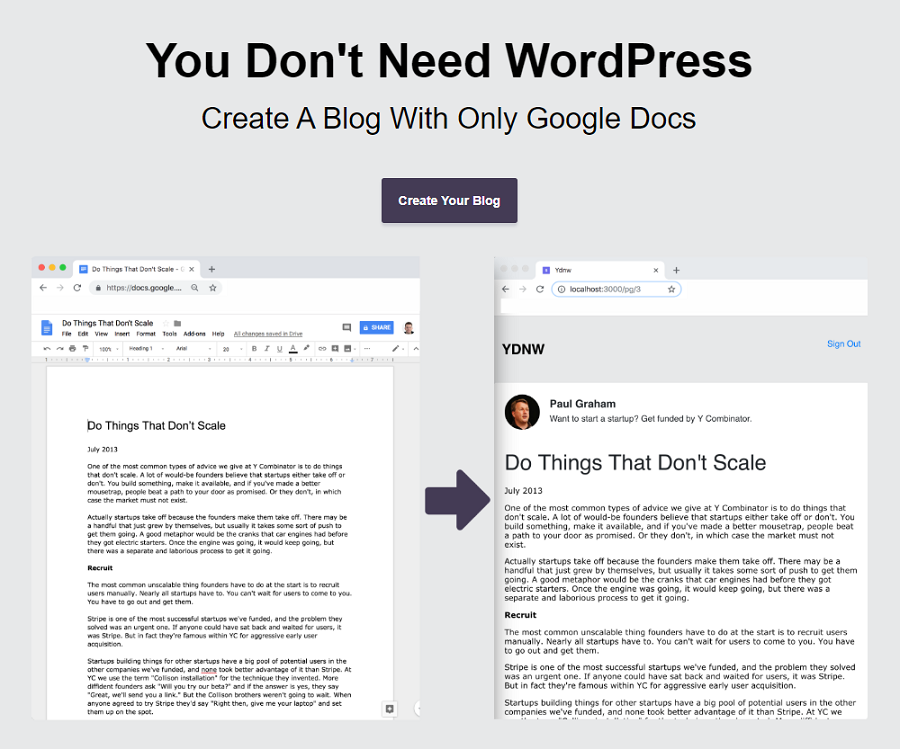This screenshot has height=749, width=900.
Task: Open the Arial font dropdown
Action: coord(193,348)
